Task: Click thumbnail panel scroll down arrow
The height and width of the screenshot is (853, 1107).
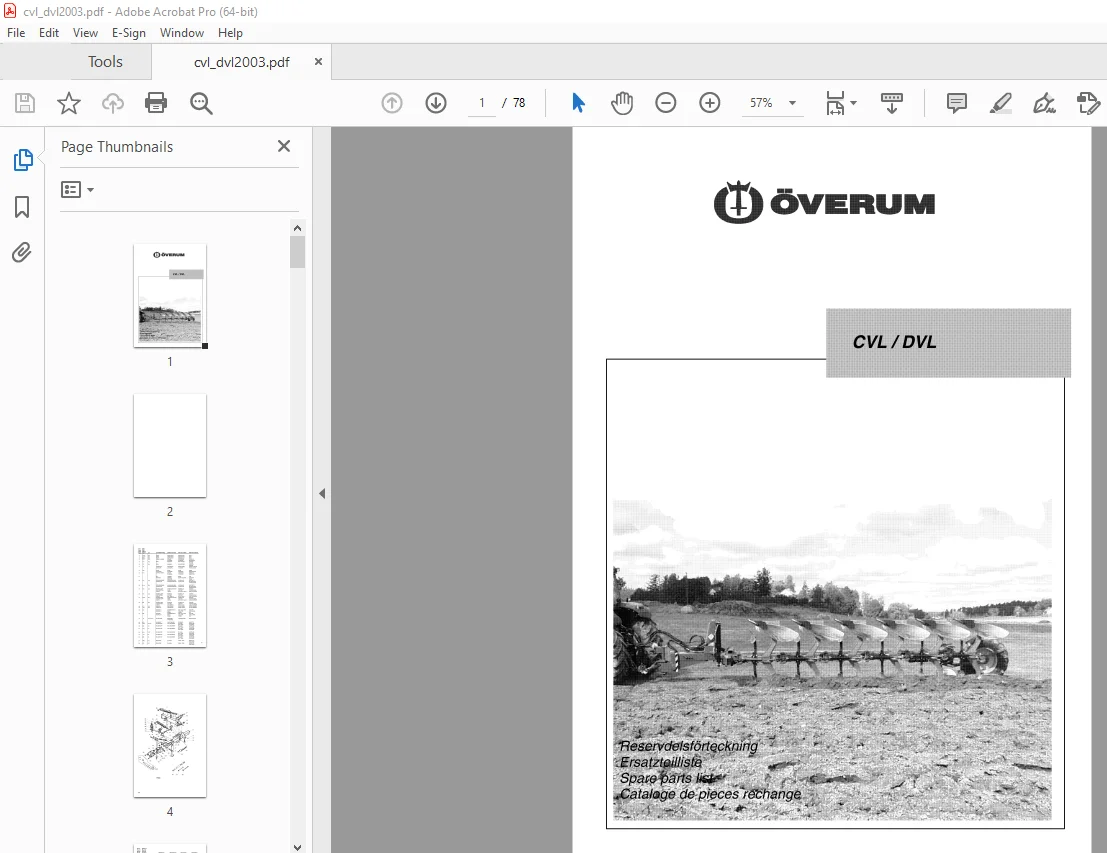Action: click(x=297, y=847)
